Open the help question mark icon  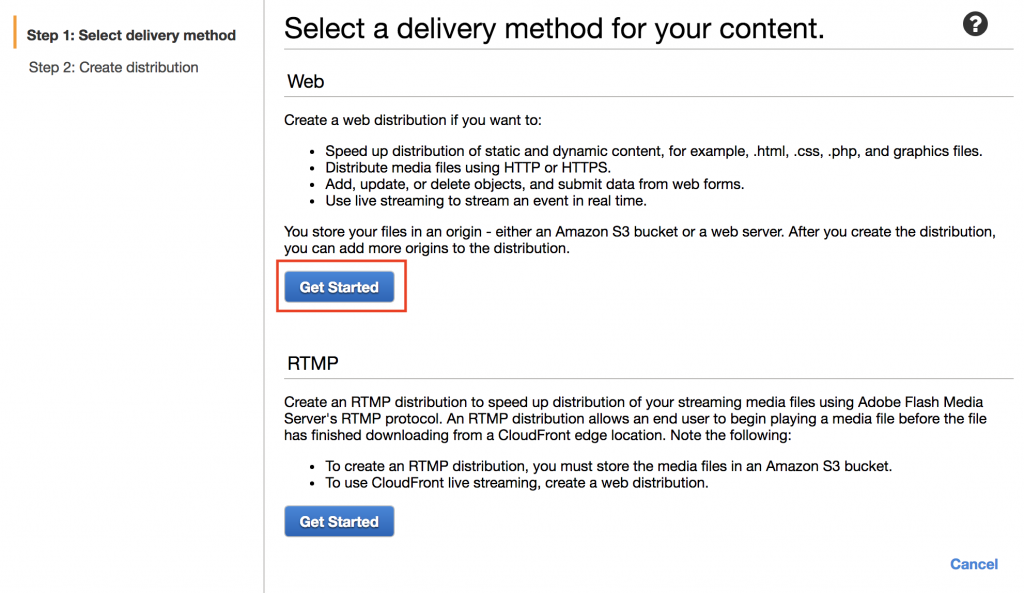[974, 25]
